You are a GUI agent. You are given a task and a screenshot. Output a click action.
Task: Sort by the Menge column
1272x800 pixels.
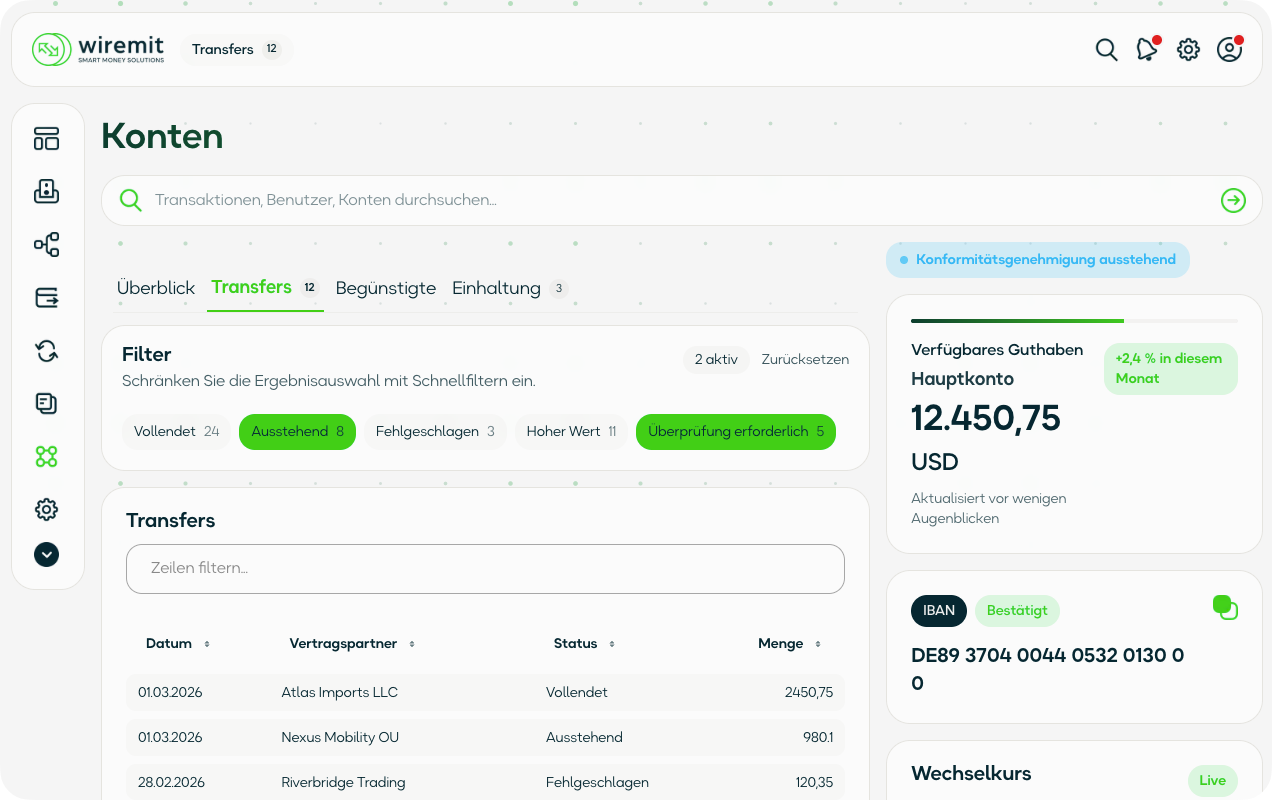coord(789,644)
